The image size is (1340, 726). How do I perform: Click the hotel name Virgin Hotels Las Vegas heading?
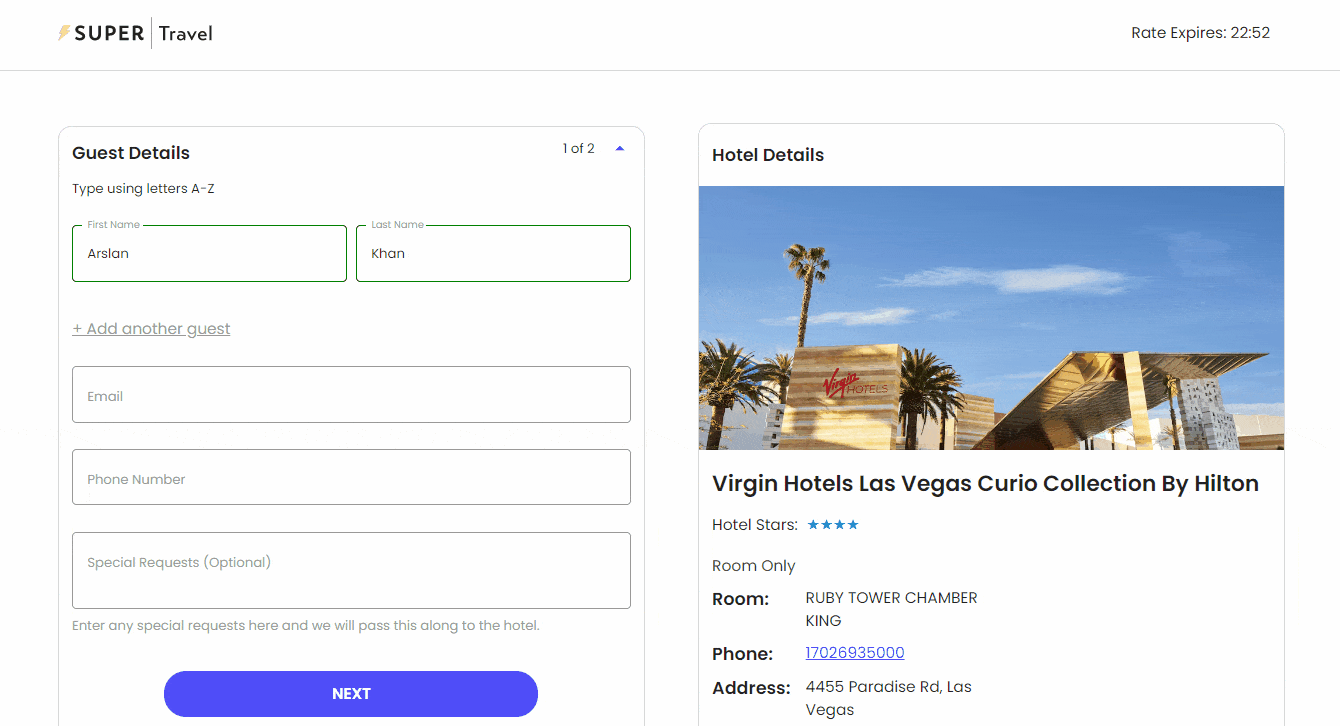pos(985,484)
